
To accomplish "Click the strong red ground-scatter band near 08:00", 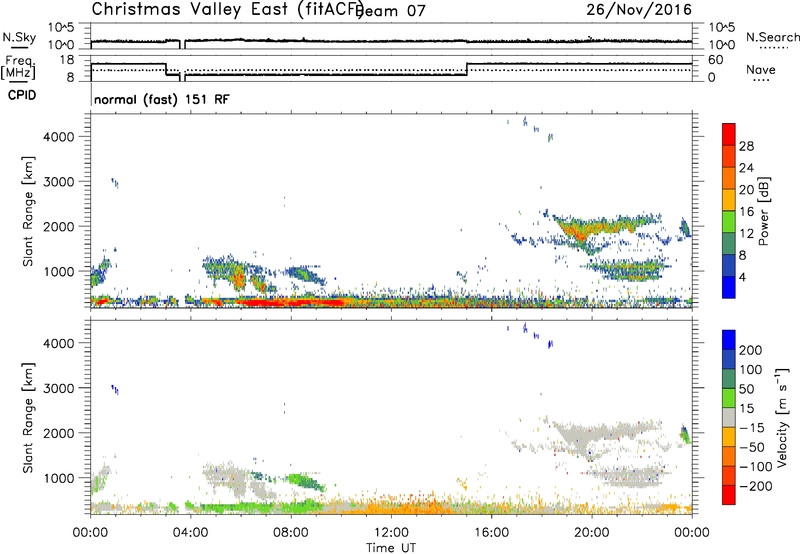I will pyautogui.click(x=291, y=303).
